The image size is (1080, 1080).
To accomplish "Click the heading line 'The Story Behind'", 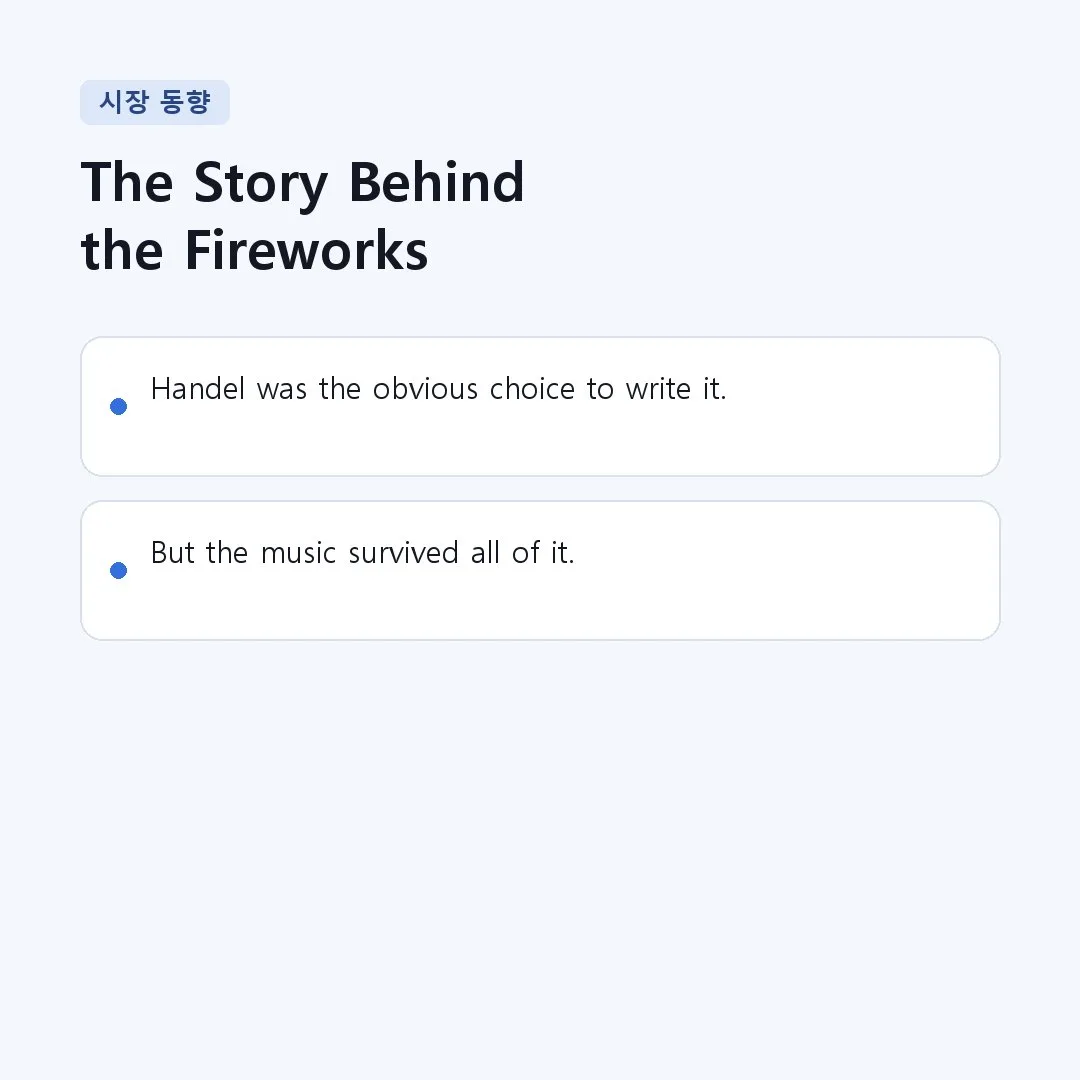I will (x=302, y=183).
